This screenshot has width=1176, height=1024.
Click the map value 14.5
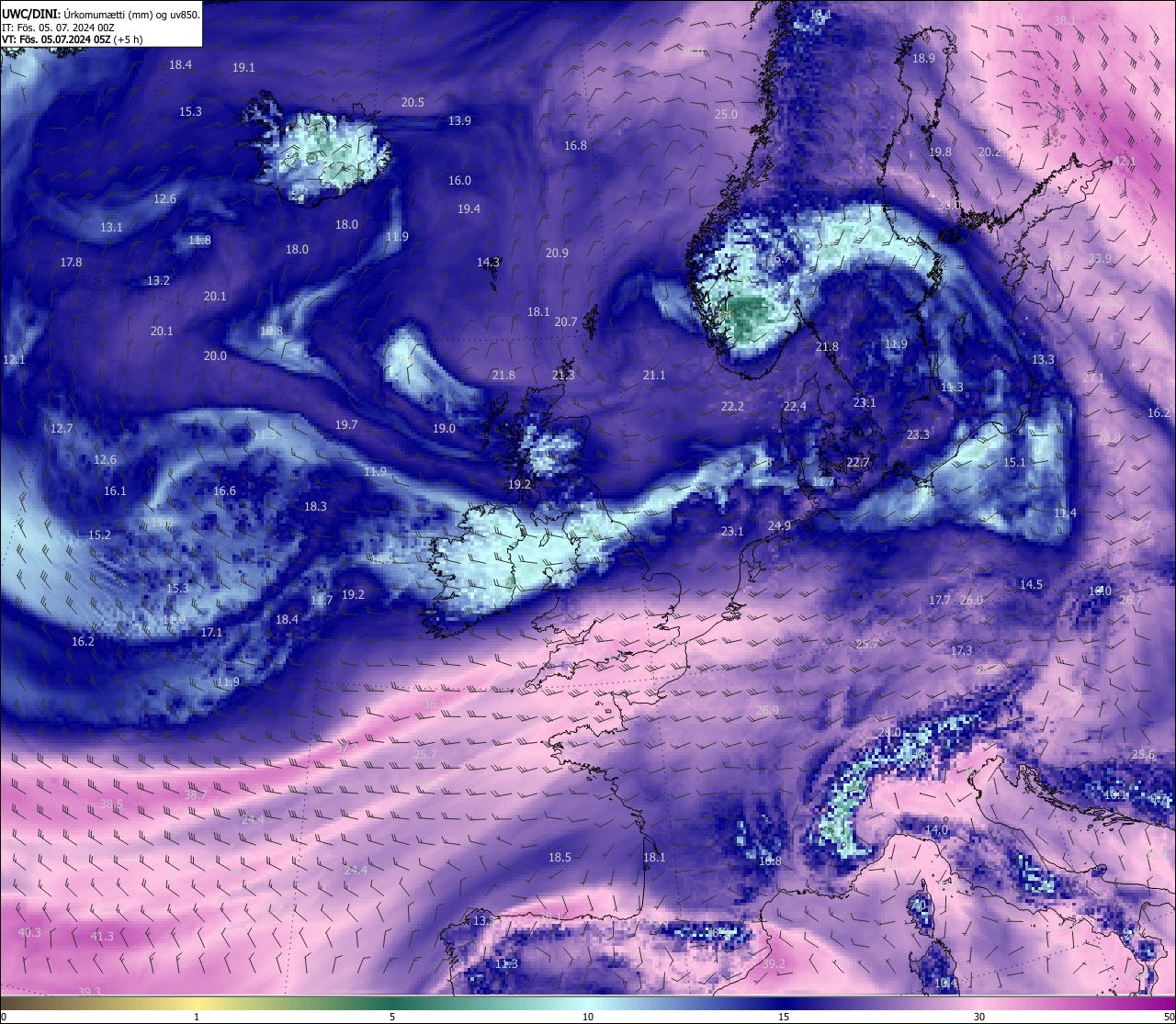click(x=1031, y=584)
